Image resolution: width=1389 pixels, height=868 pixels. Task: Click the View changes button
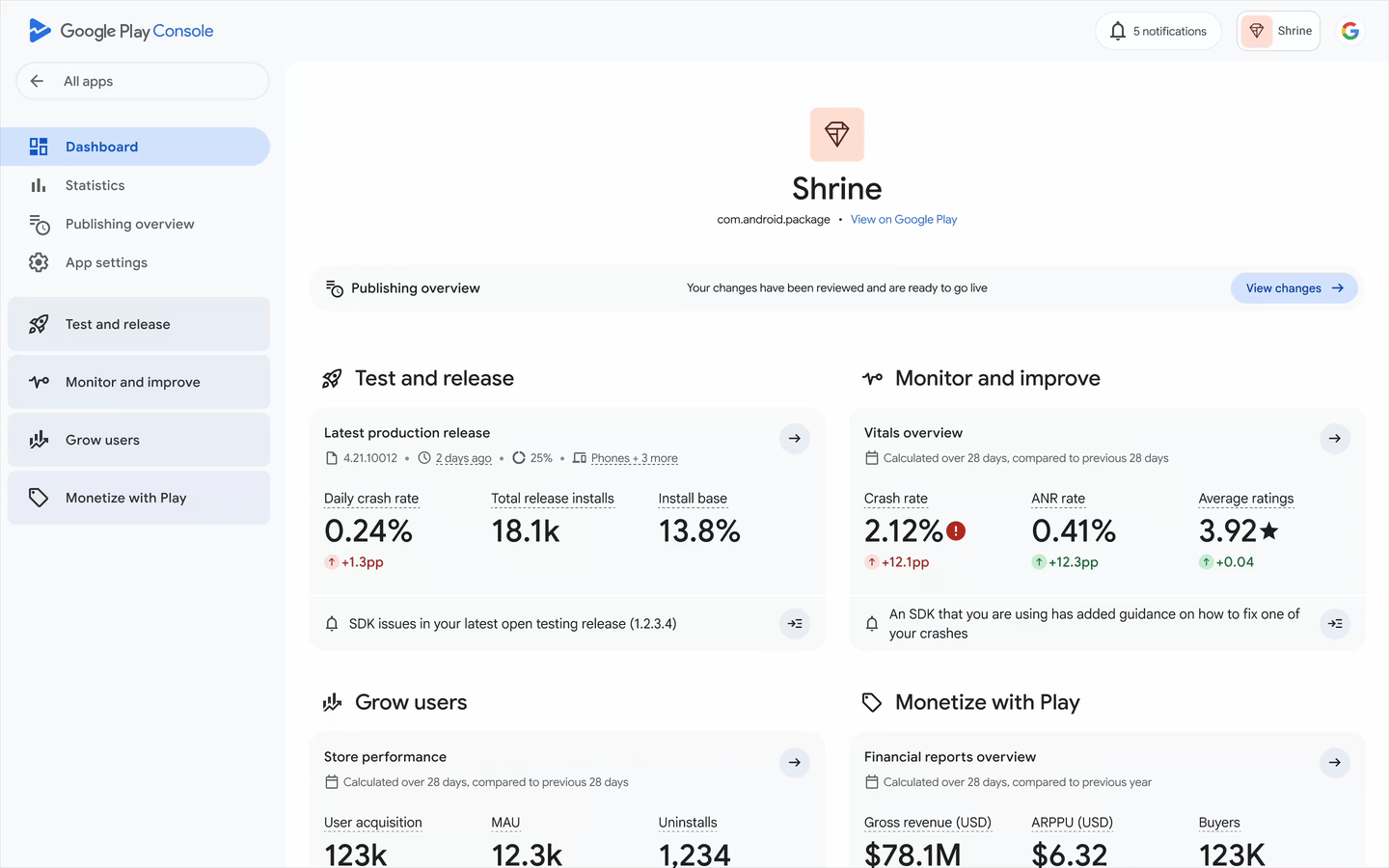(1294, 287)
